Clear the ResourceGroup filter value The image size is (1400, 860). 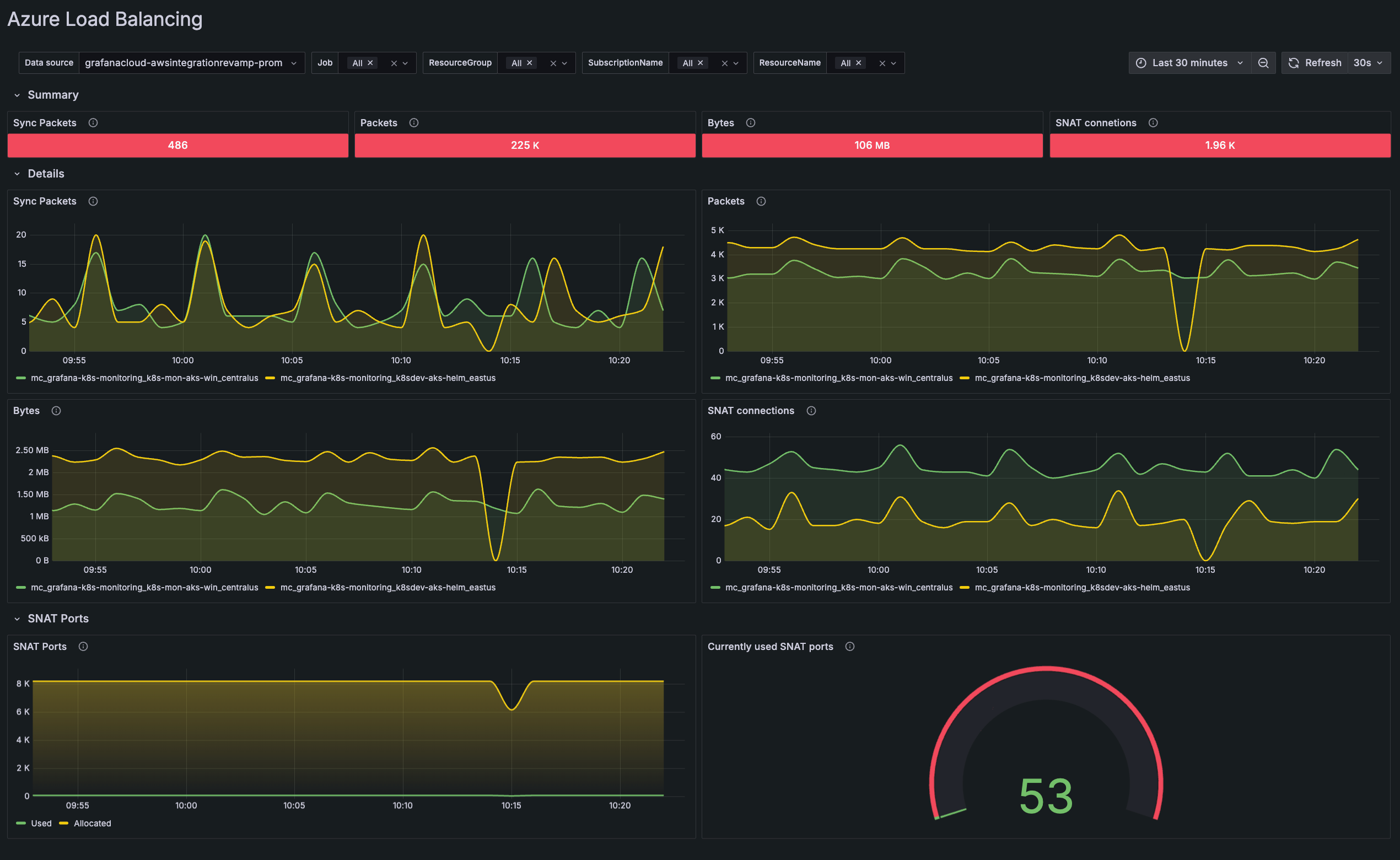pyautogui.click(x=553, y=64)
